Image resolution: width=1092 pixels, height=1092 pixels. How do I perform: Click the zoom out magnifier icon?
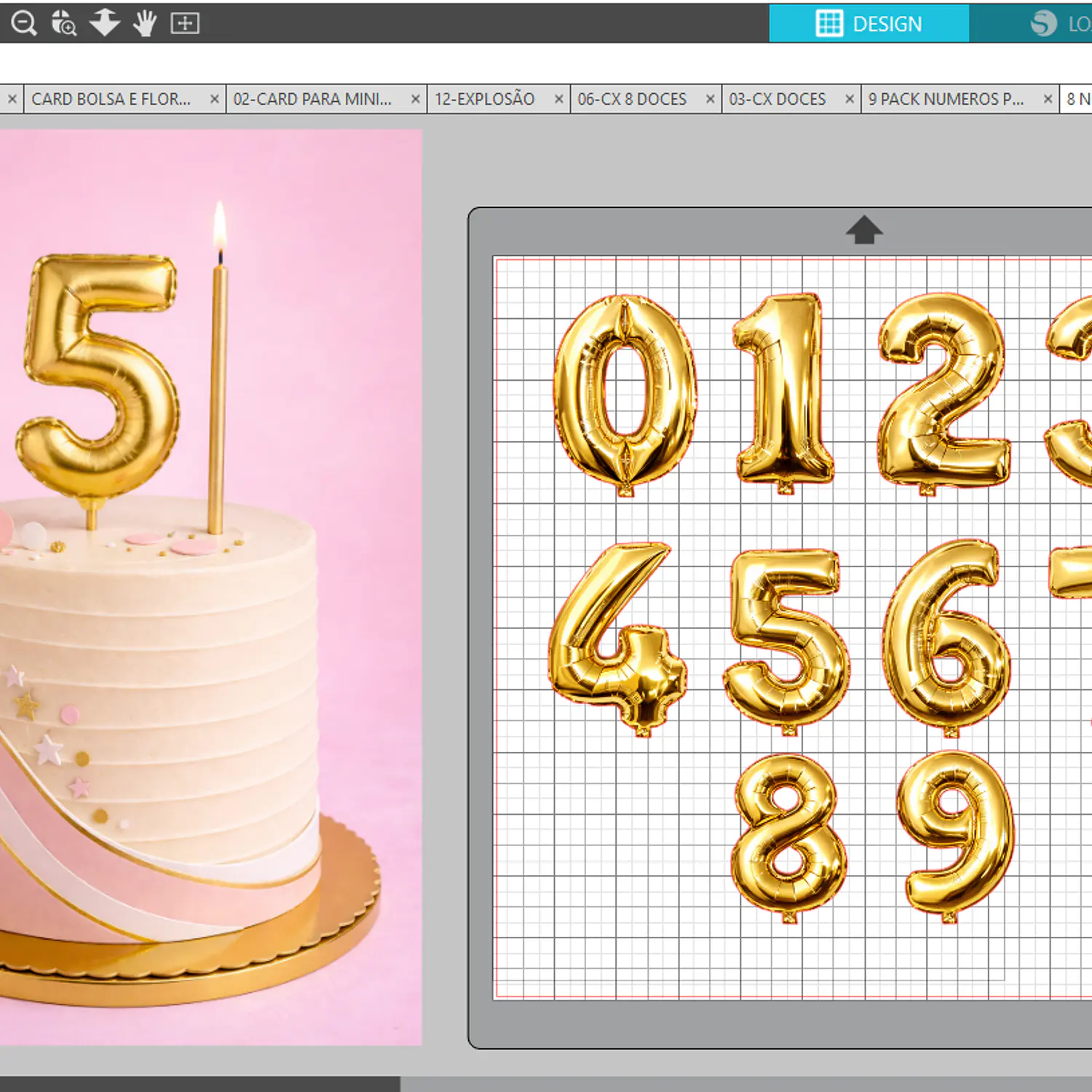[24, 23]
